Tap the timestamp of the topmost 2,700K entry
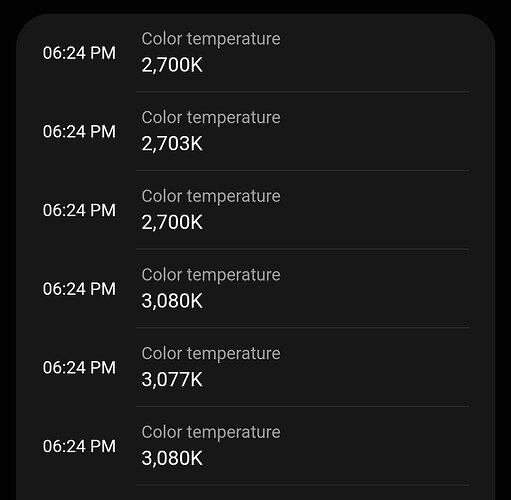This screenshot has height=500, width=511. (79, 53)
